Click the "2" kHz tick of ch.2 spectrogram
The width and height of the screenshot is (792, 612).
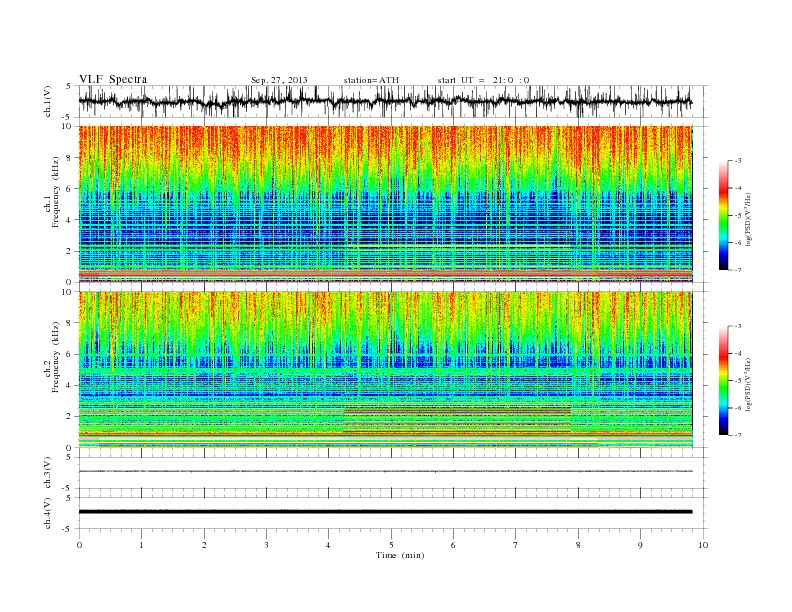click(70, 417)
